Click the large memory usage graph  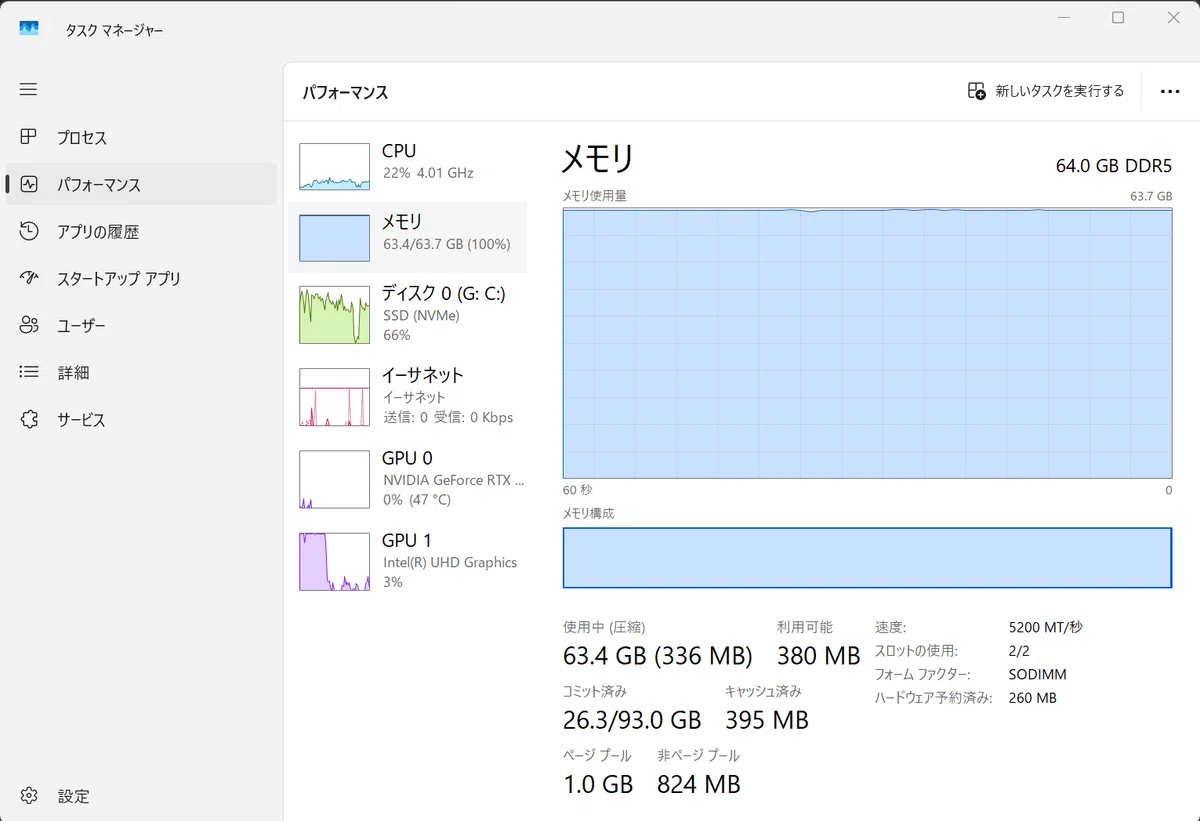(867, 343)
